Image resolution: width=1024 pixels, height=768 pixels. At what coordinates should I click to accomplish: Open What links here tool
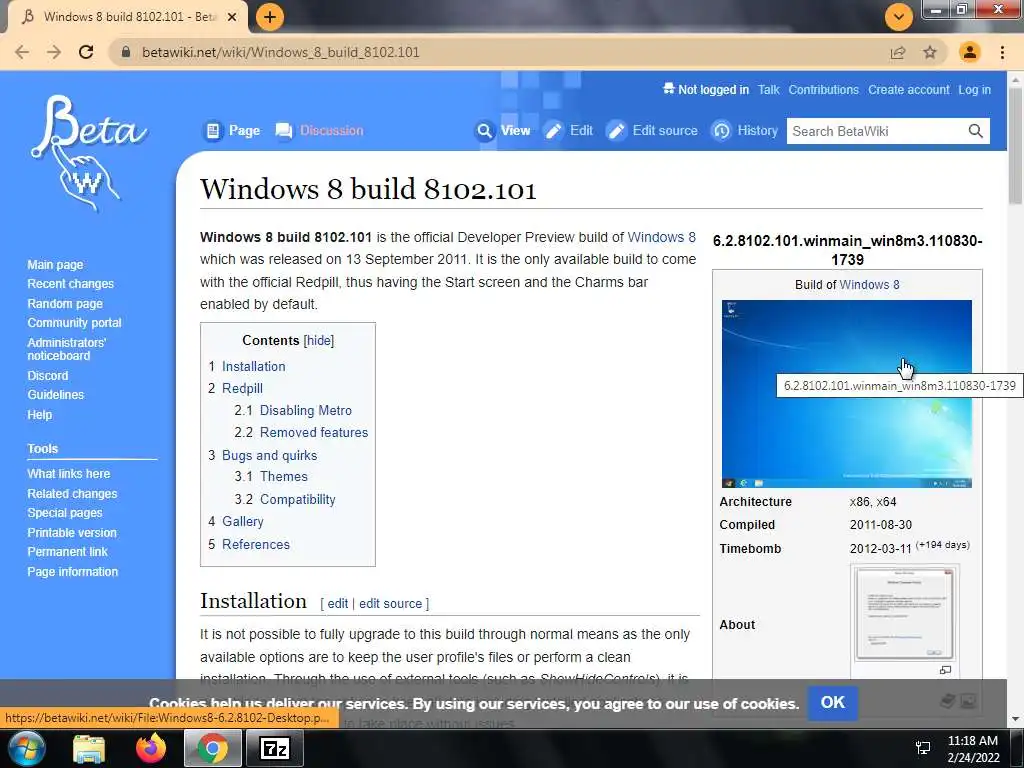coord(69,473)
